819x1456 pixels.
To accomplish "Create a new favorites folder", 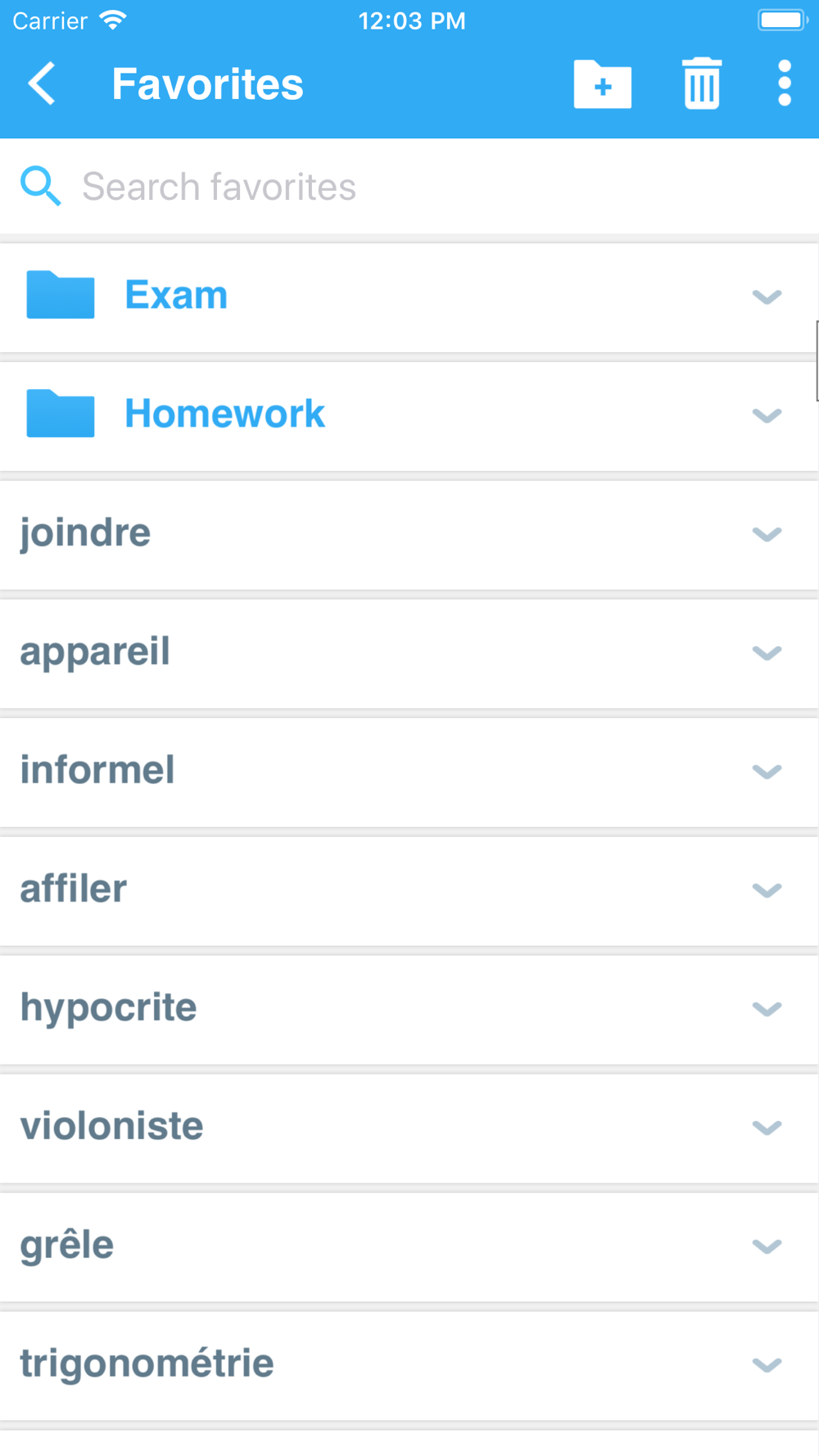I will point(602,84).
